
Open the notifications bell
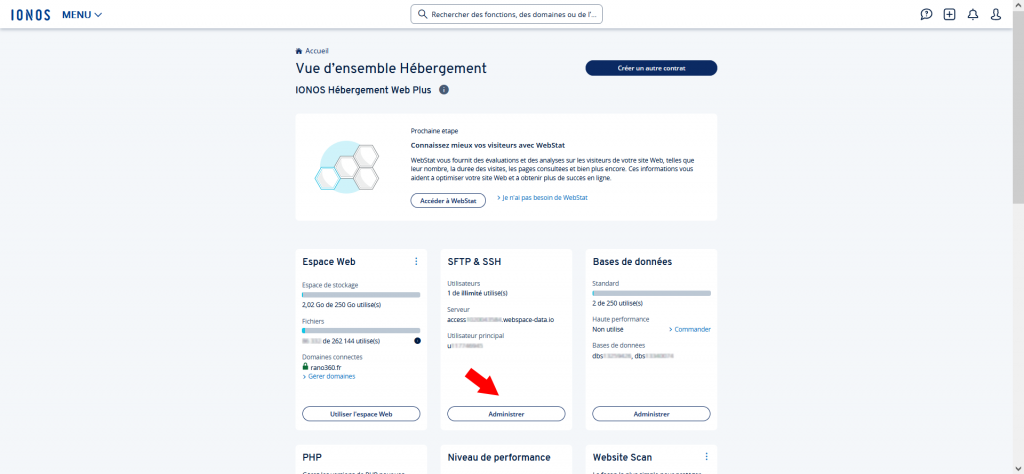pos(973,14)
